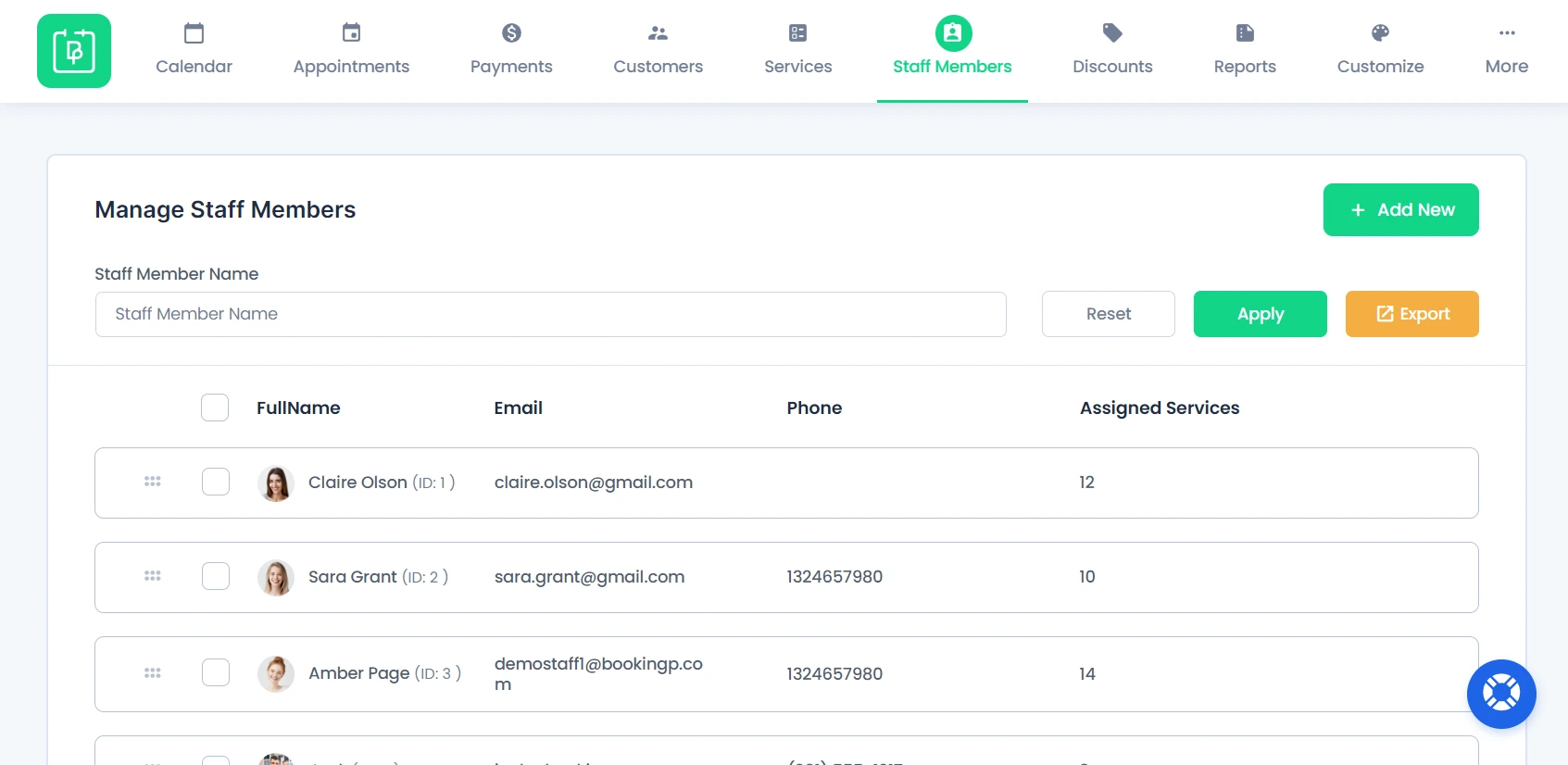Click assigned services count 10

1087,577
